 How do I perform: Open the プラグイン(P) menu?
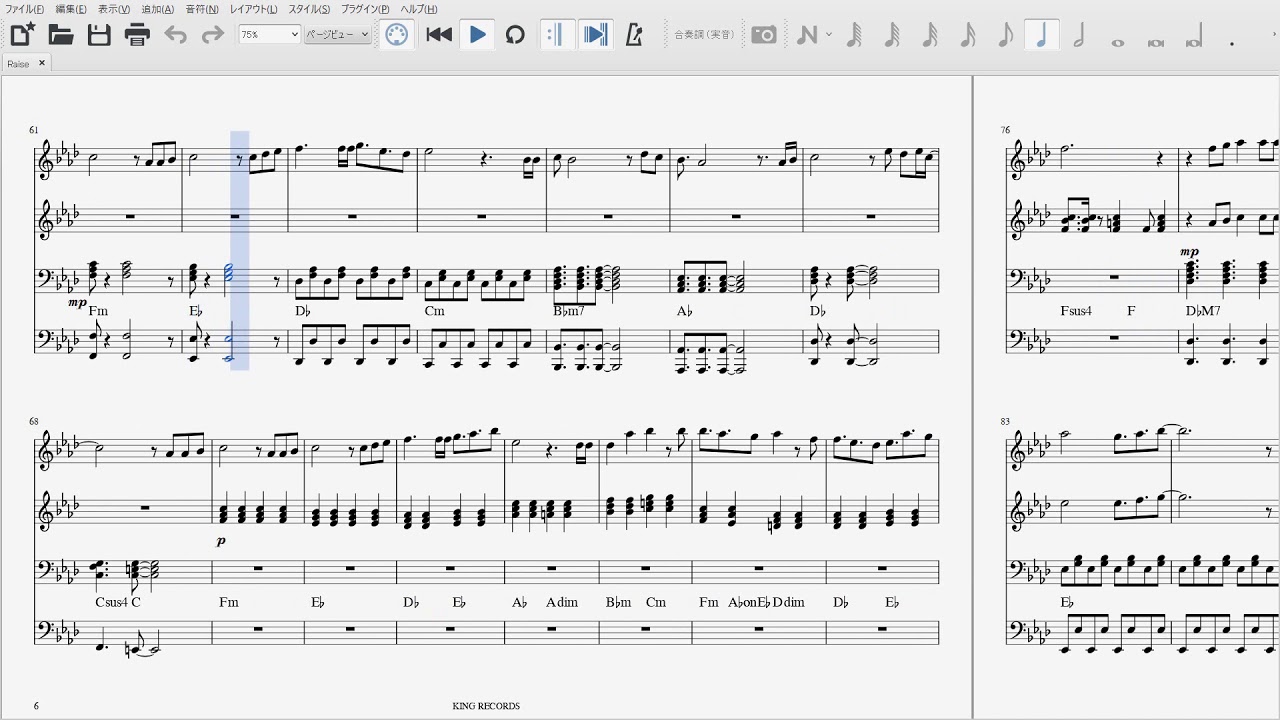tap(365, 9)
